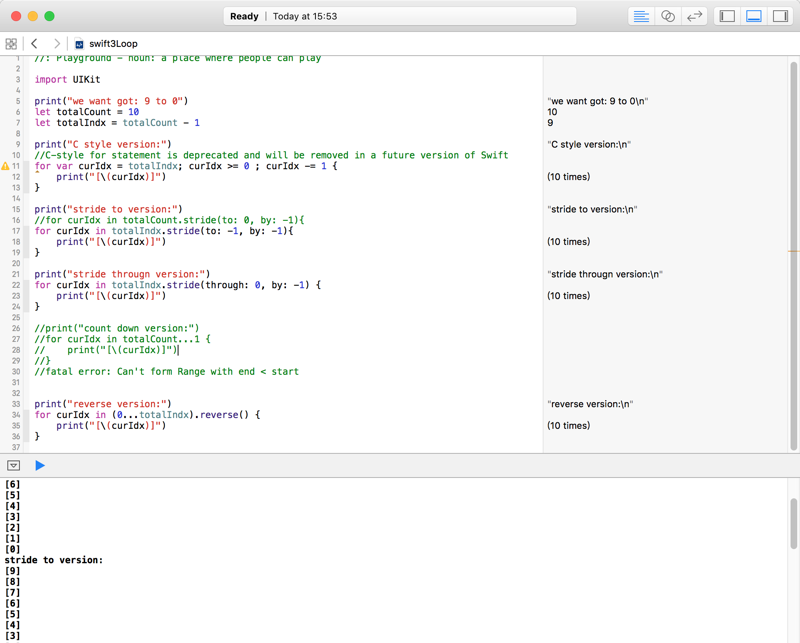Toggle the Debug area panel
800x643 pixels.
pos(754,16)
